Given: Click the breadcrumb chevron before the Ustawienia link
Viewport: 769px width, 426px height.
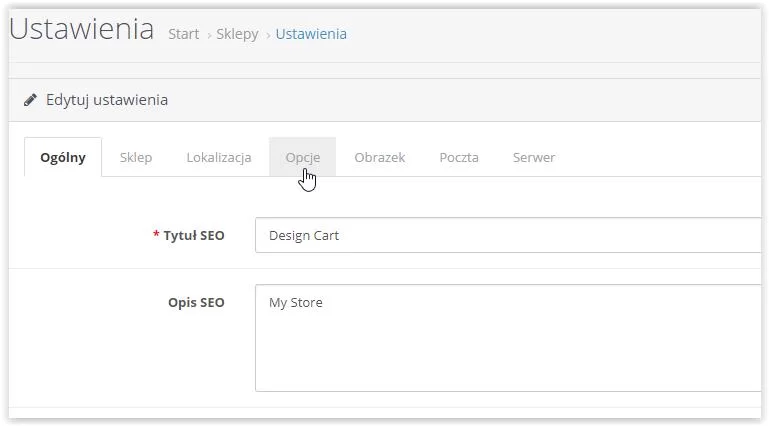Looking at the screenshot, I should pyautogui.click(x=268, y=35).
